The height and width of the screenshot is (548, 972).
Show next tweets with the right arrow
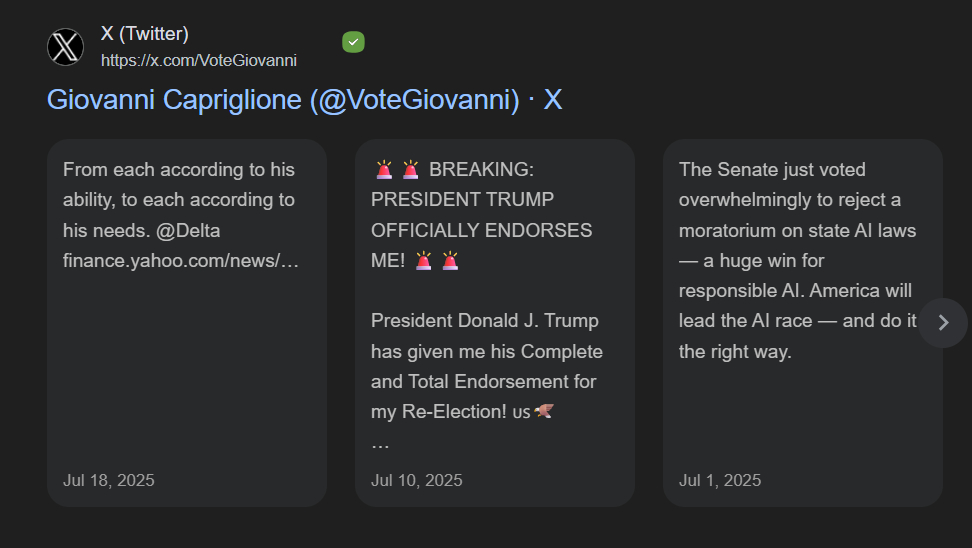tap(943, 322)
